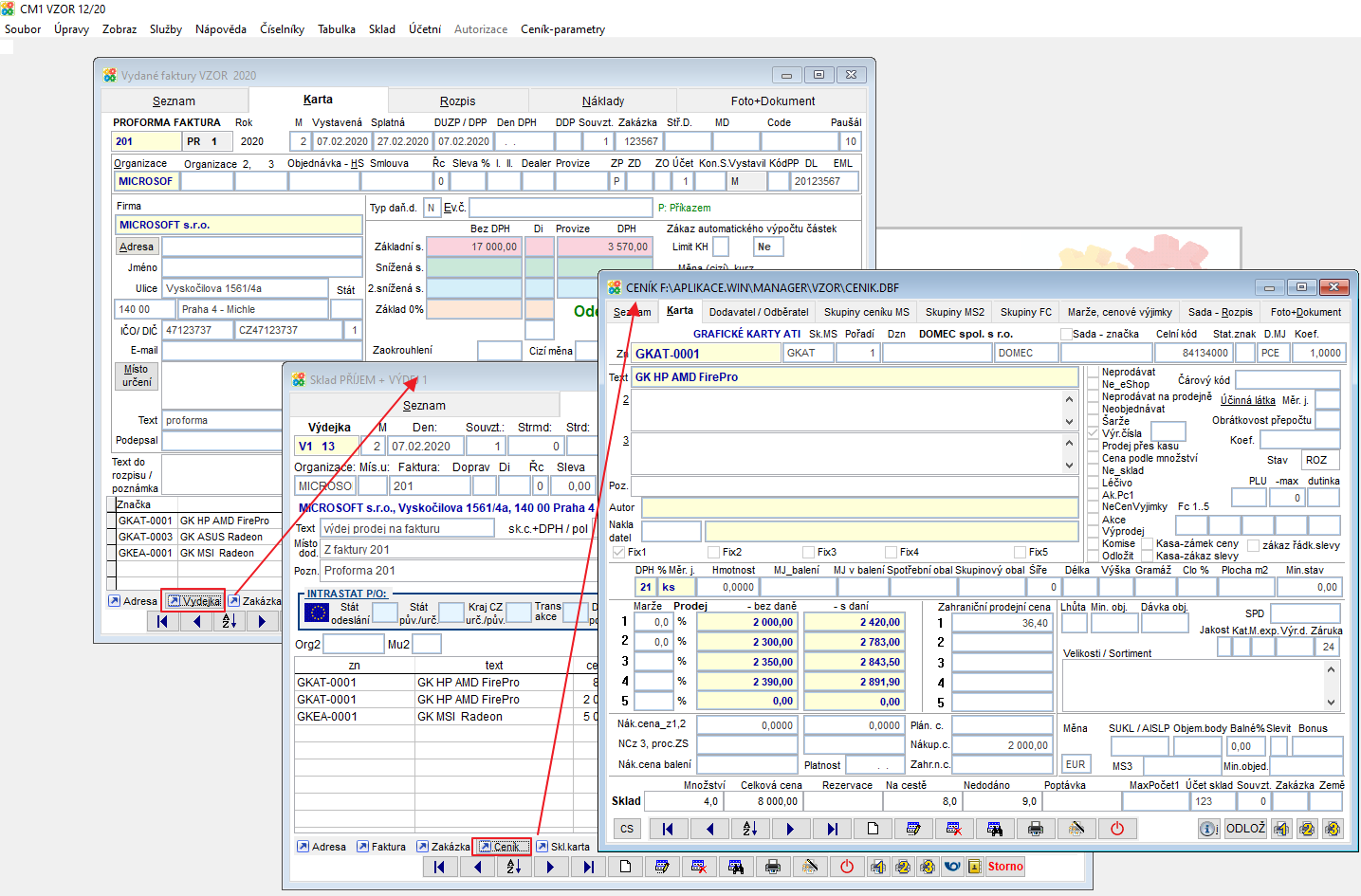Print from the Sklad window toolbar
This screenshot has height=896, width=1361.
click(773, 867)
